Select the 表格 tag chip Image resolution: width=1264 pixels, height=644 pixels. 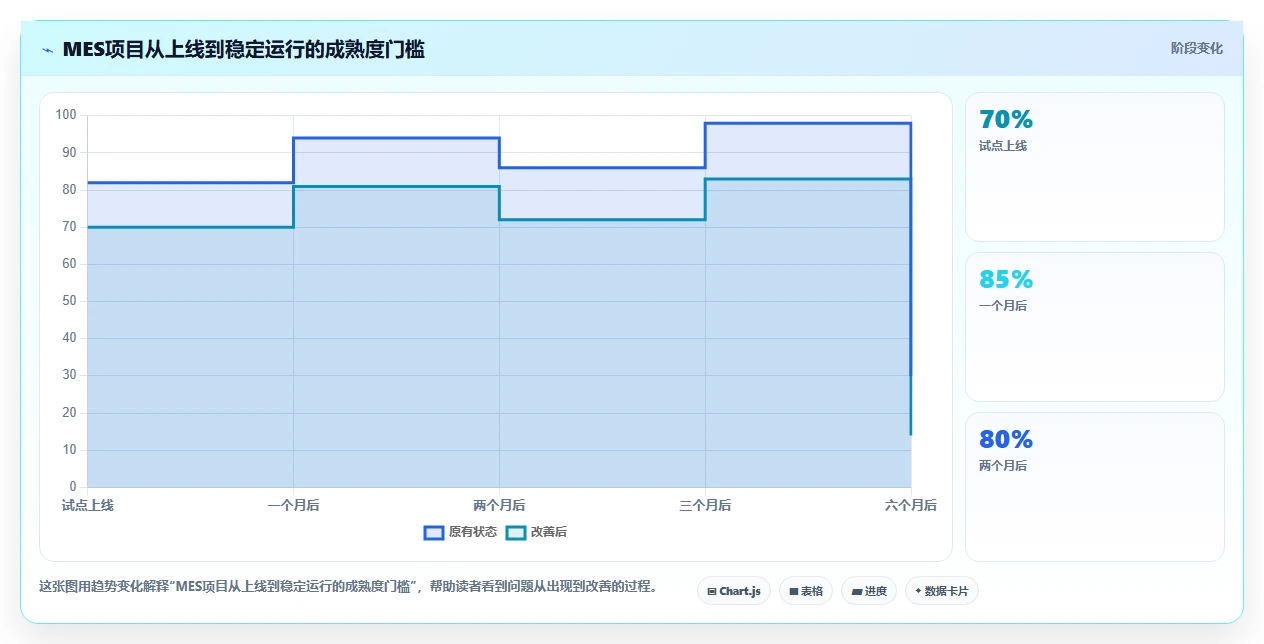[806, 591]
